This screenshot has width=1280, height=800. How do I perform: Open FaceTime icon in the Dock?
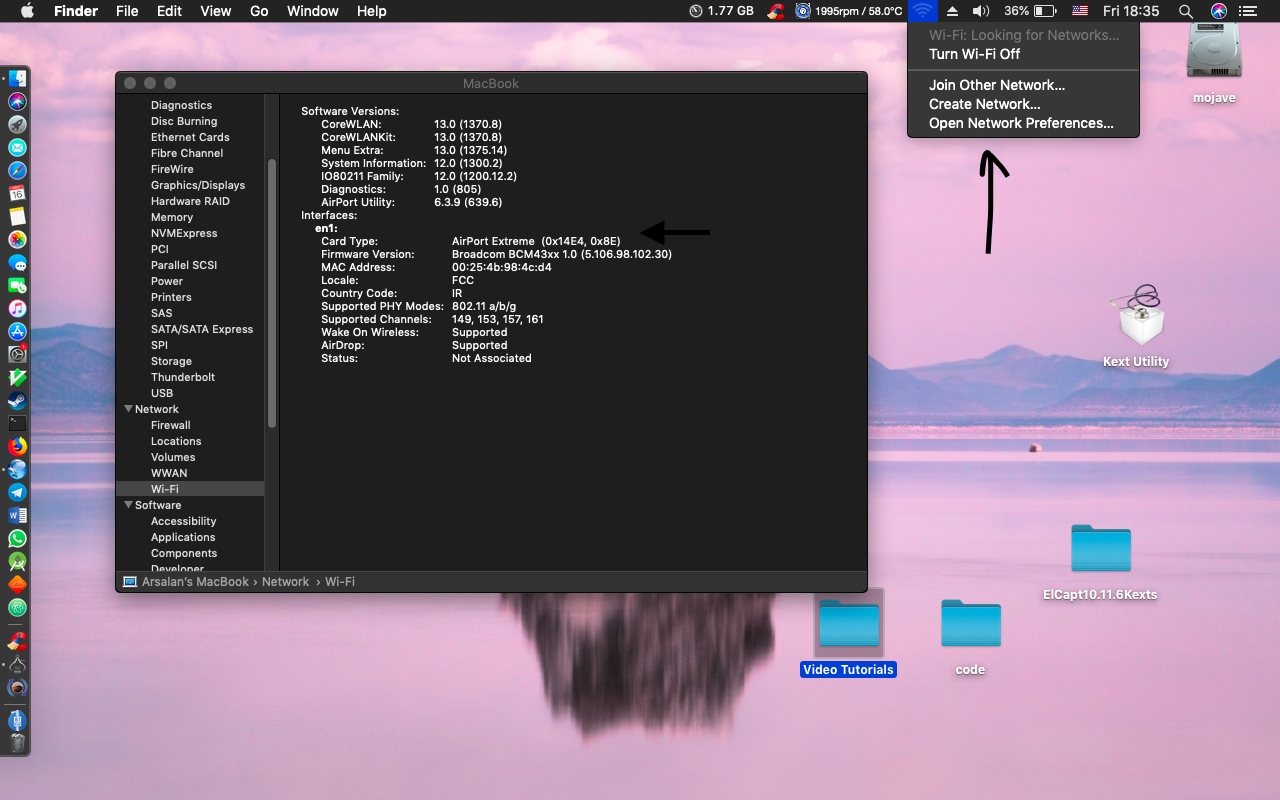click(17, 286)
